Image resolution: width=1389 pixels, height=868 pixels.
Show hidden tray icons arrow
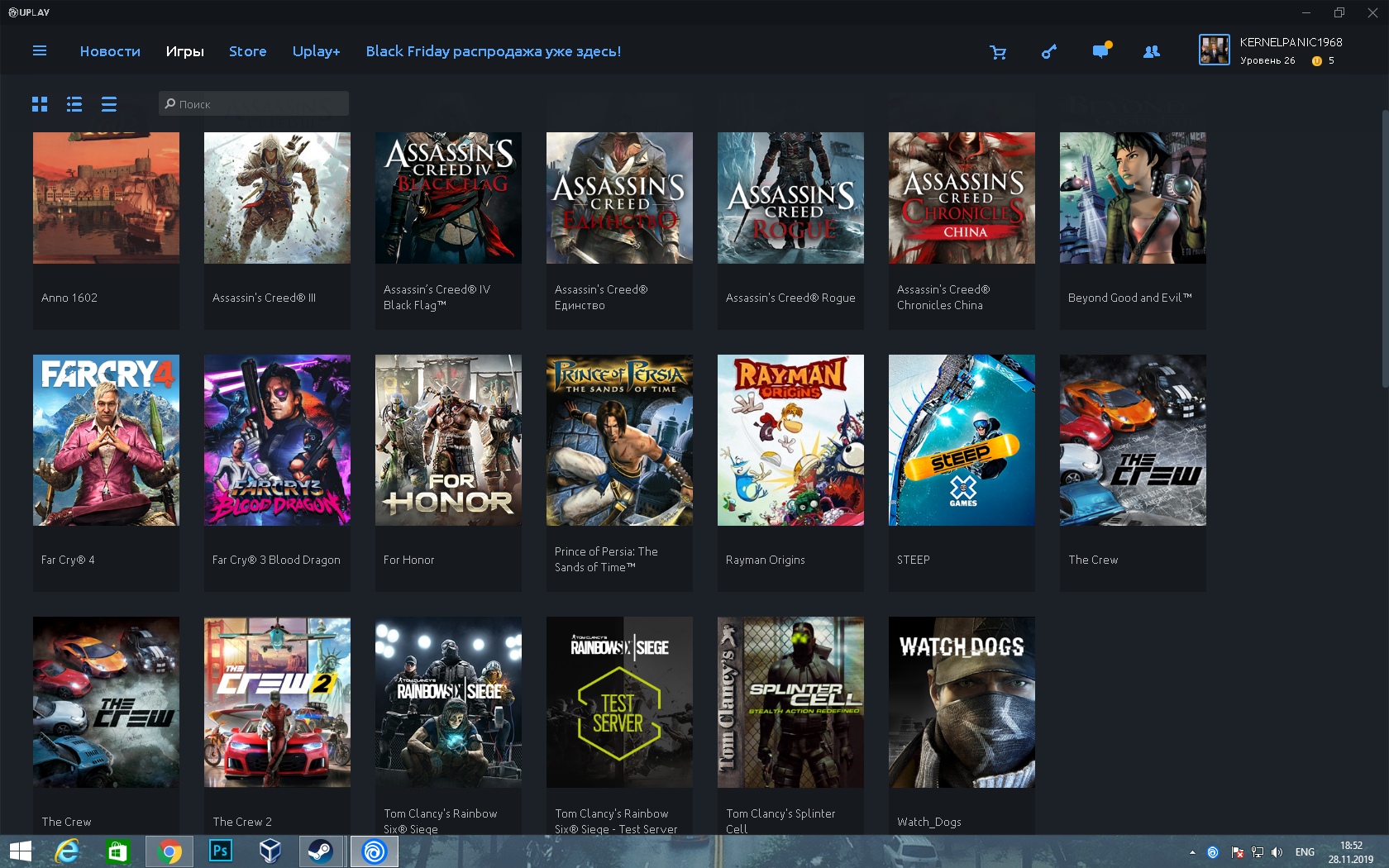1192,852
